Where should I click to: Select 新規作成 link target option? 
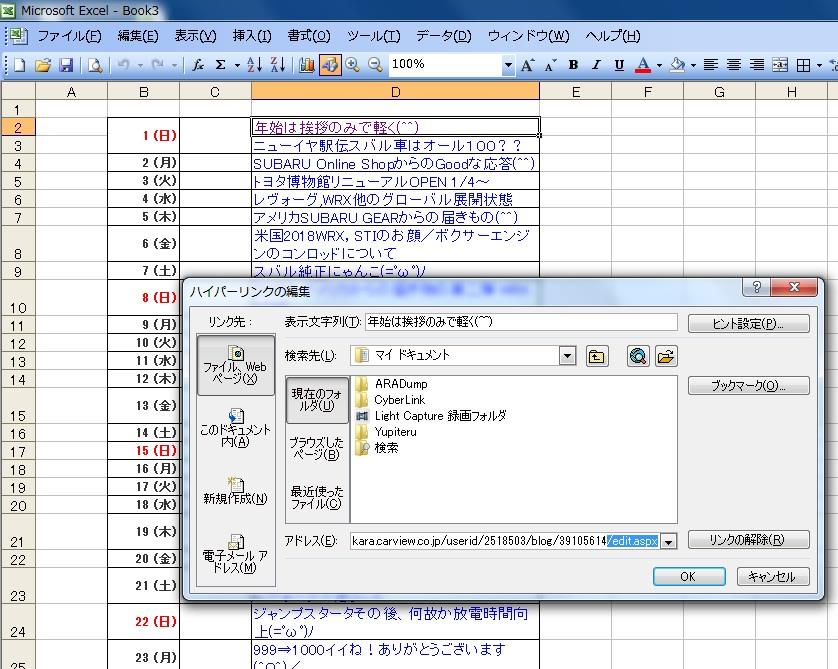tap(236, 491)
